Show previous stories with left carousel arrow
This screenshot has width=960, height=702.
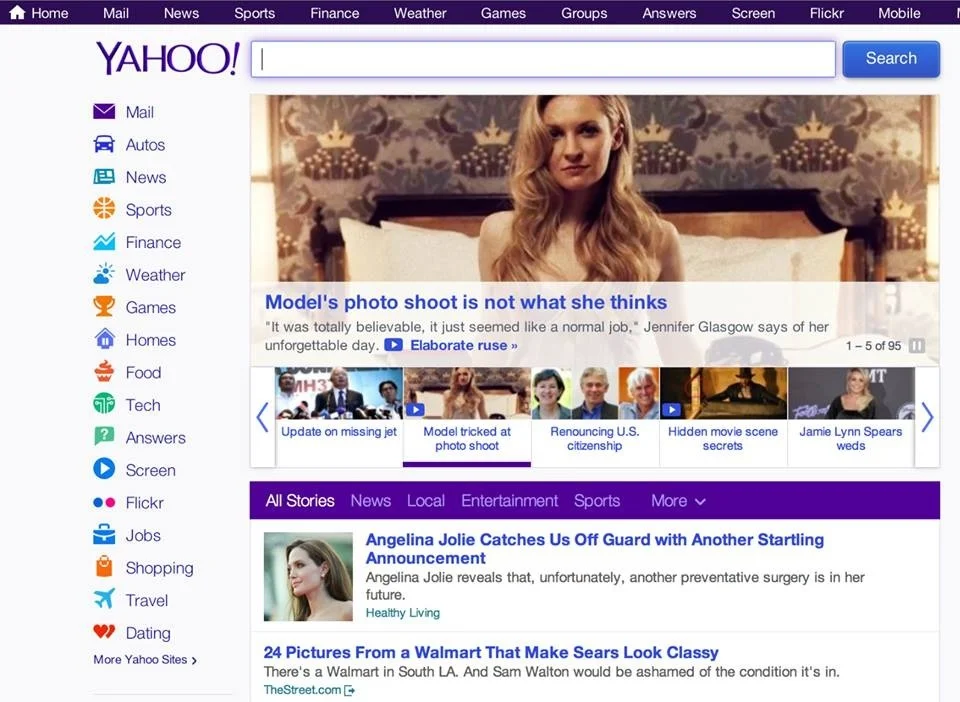pos(263,417)
